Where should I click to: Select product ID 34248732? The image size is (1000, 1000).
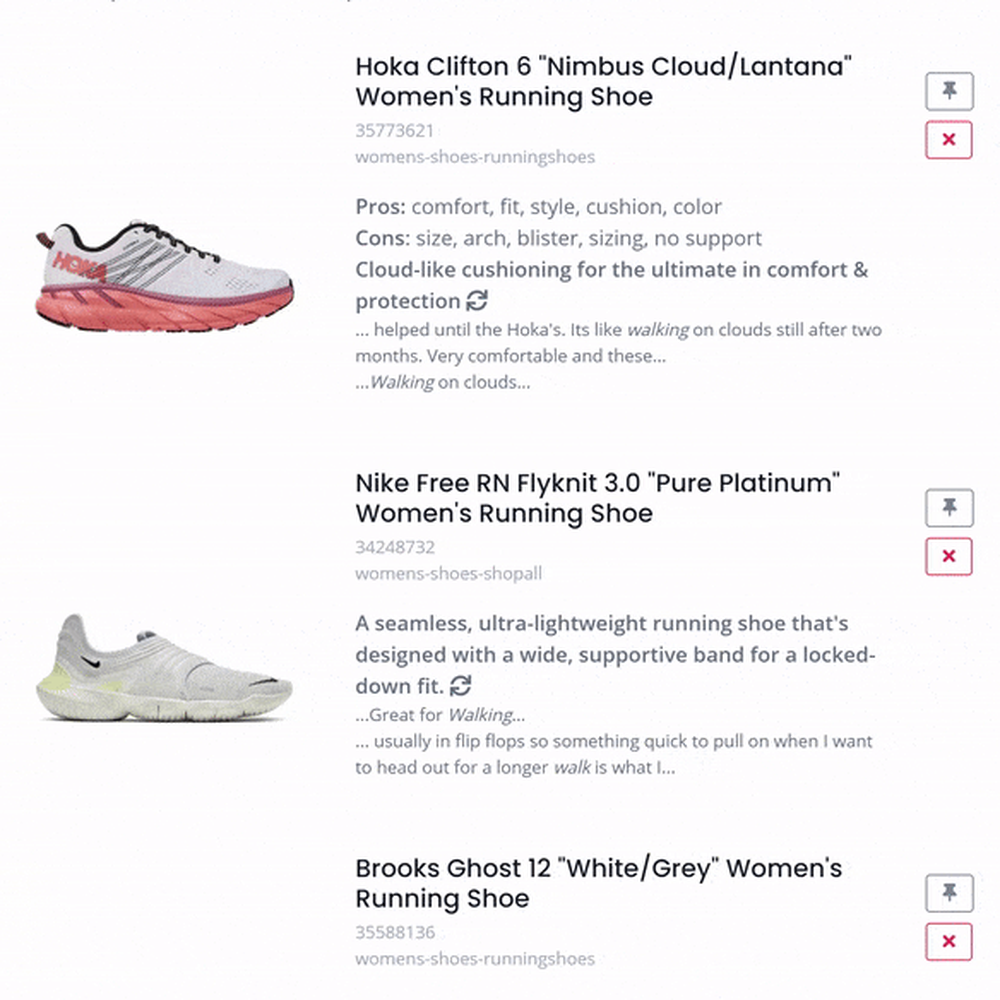pos(395,547)
